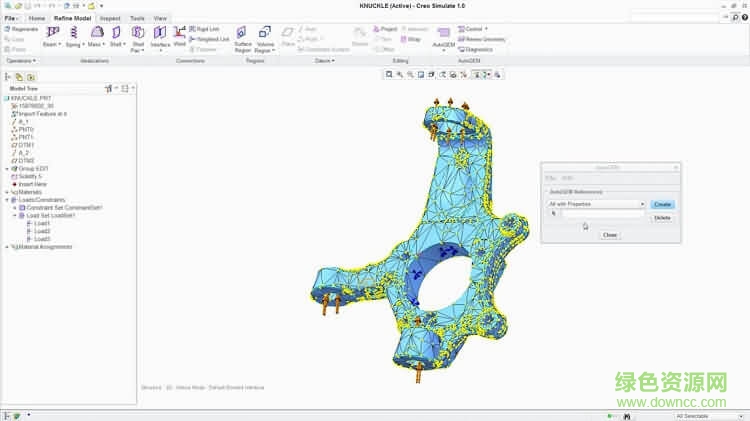Click the AutoGEM reference input field
The width and height of the screenshot is (750, 421).
pyautogui.click(x=603, y=214)
